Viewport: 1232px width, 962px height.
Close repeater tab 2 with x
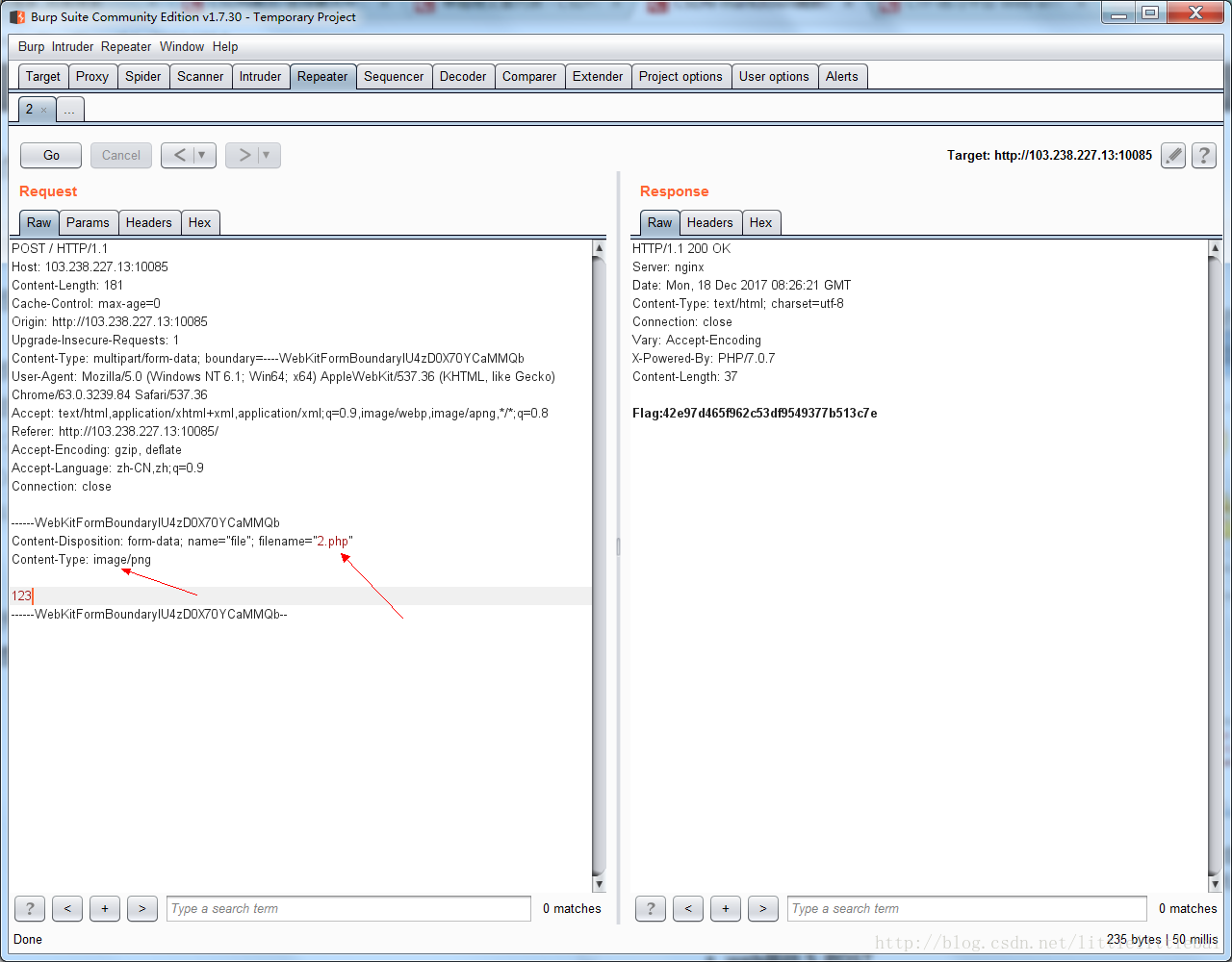(43, 110)
